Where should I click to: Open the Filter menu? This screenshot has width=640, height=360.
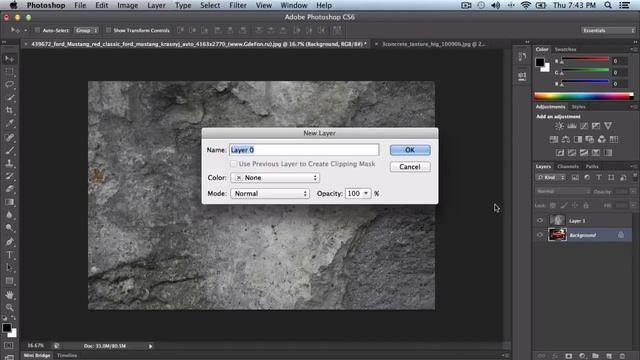(238, 5)
